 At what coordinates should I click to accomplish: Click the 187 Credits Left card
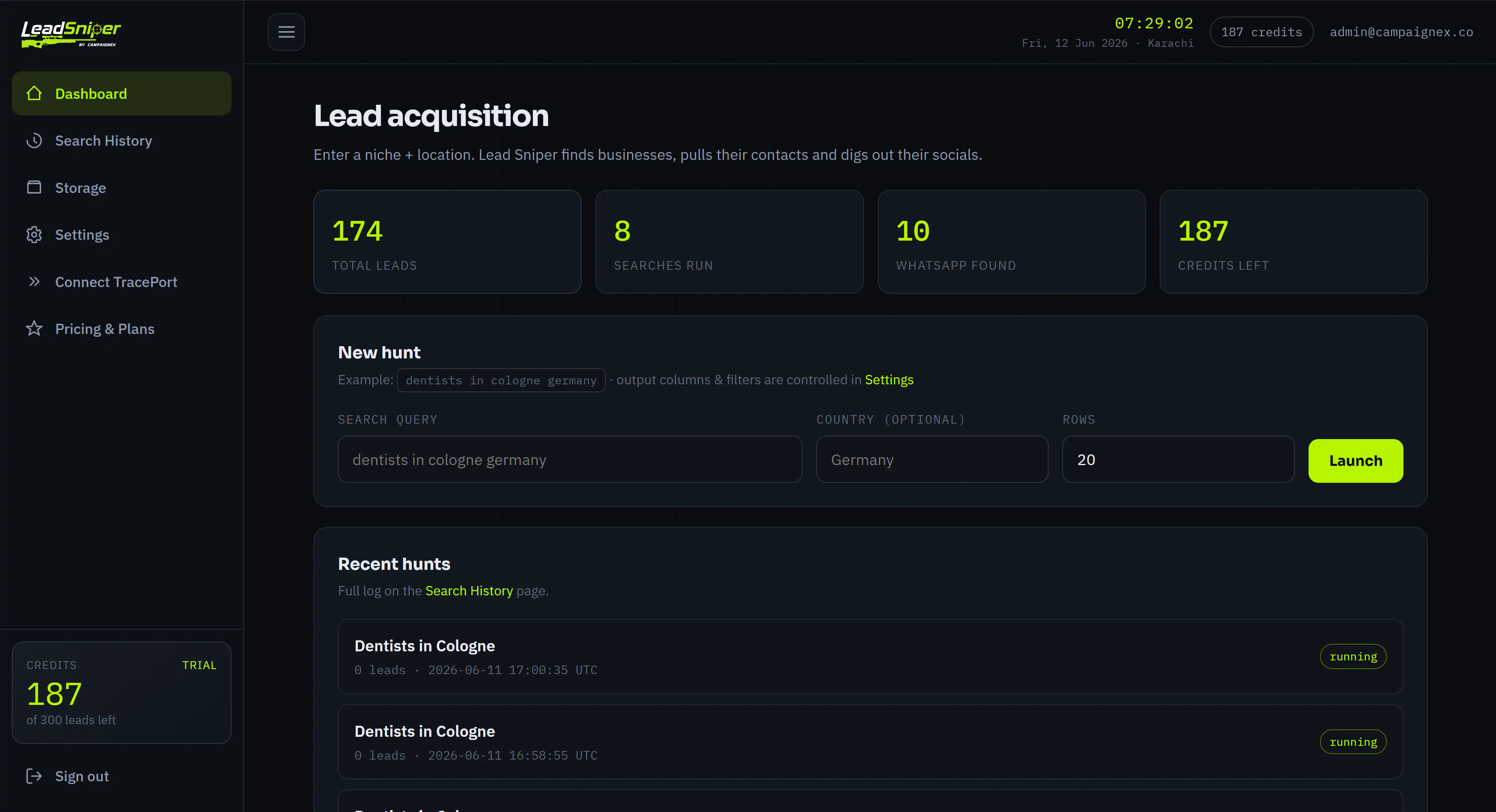pos(1293,242)
